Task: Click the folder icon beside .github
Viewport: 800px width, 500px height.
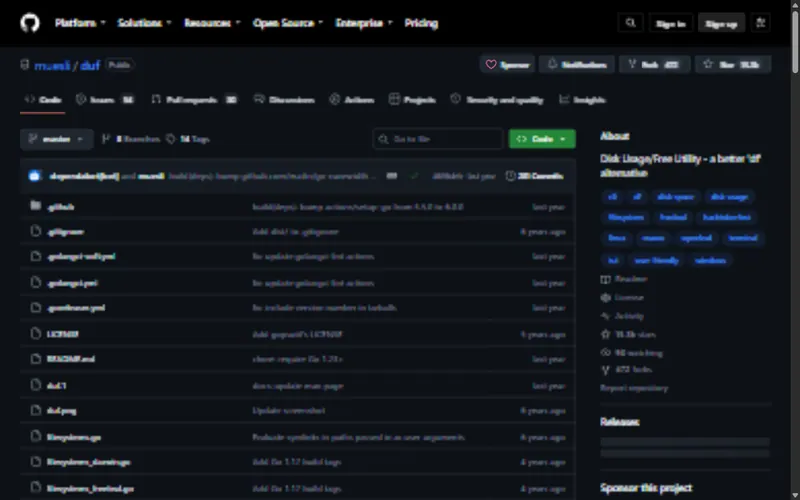Action: click(35, 206)
